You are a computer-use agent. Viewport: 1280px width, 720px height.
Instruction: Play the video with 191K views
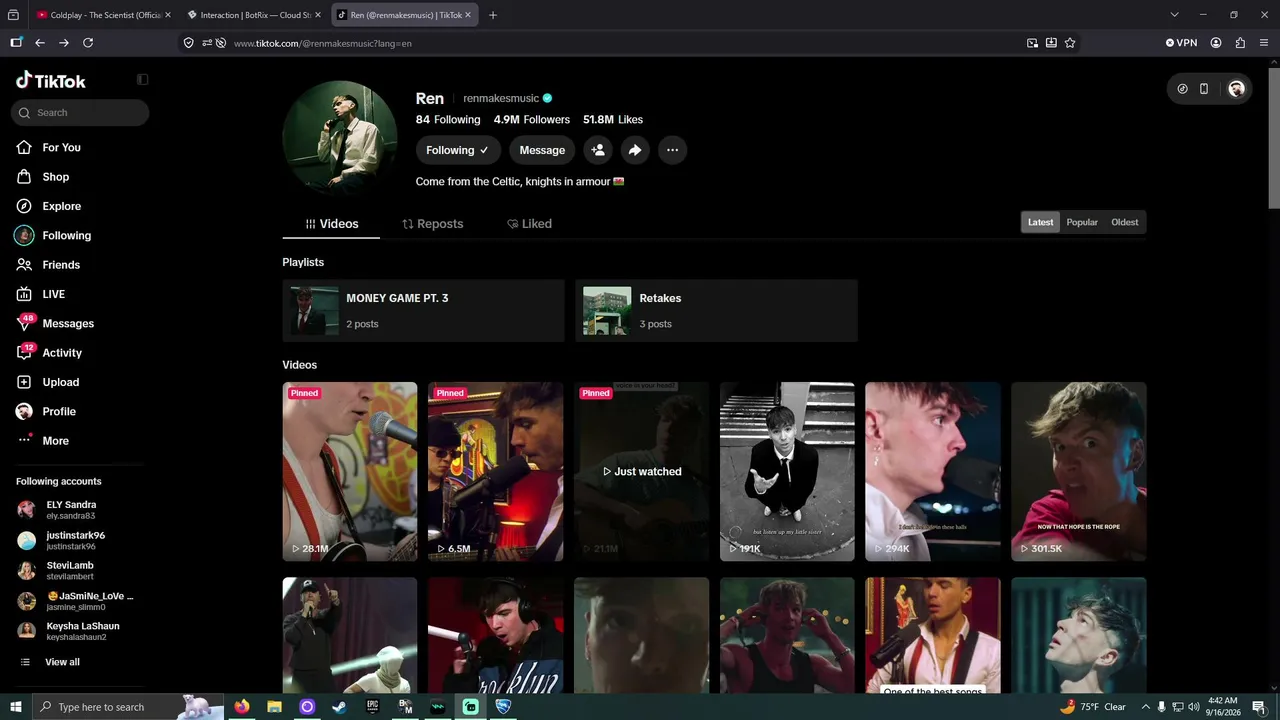[x=787, y=471]
